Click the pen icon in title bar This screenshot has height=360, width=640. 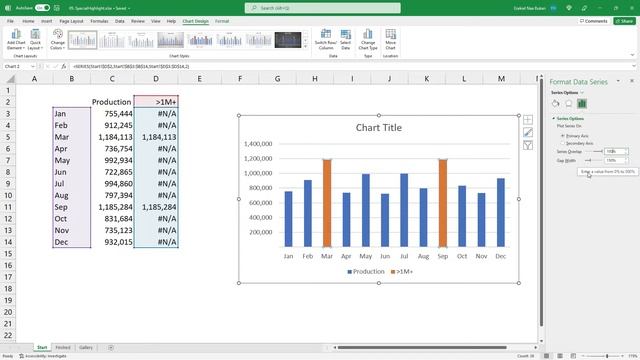click(584, 8)
